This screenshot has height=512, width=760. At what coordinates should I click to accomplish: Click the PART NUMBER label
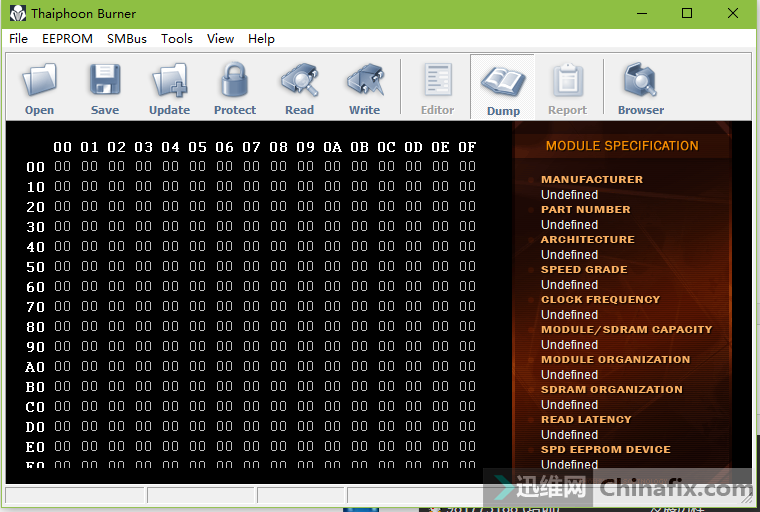pyautogui.click(x=586, y=209)
